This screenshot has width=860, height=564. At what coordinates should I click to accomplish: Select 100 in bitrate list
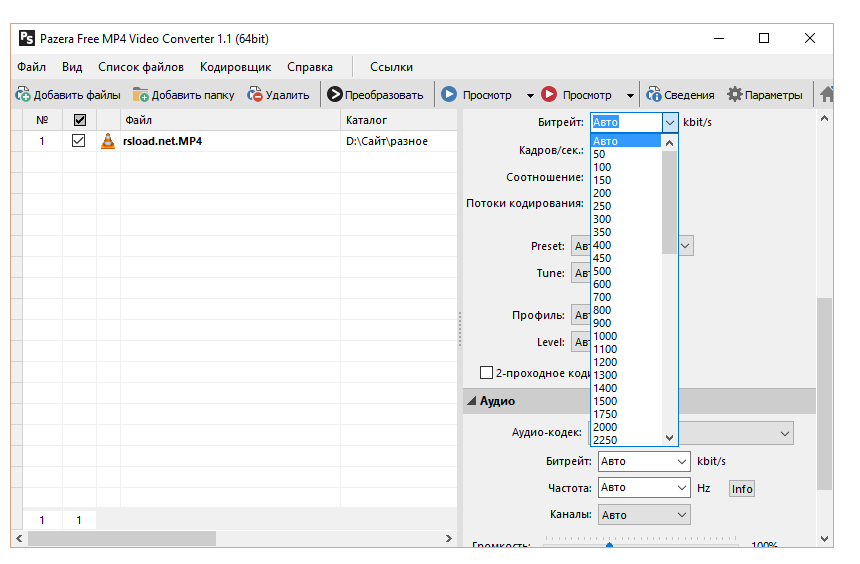626,167
